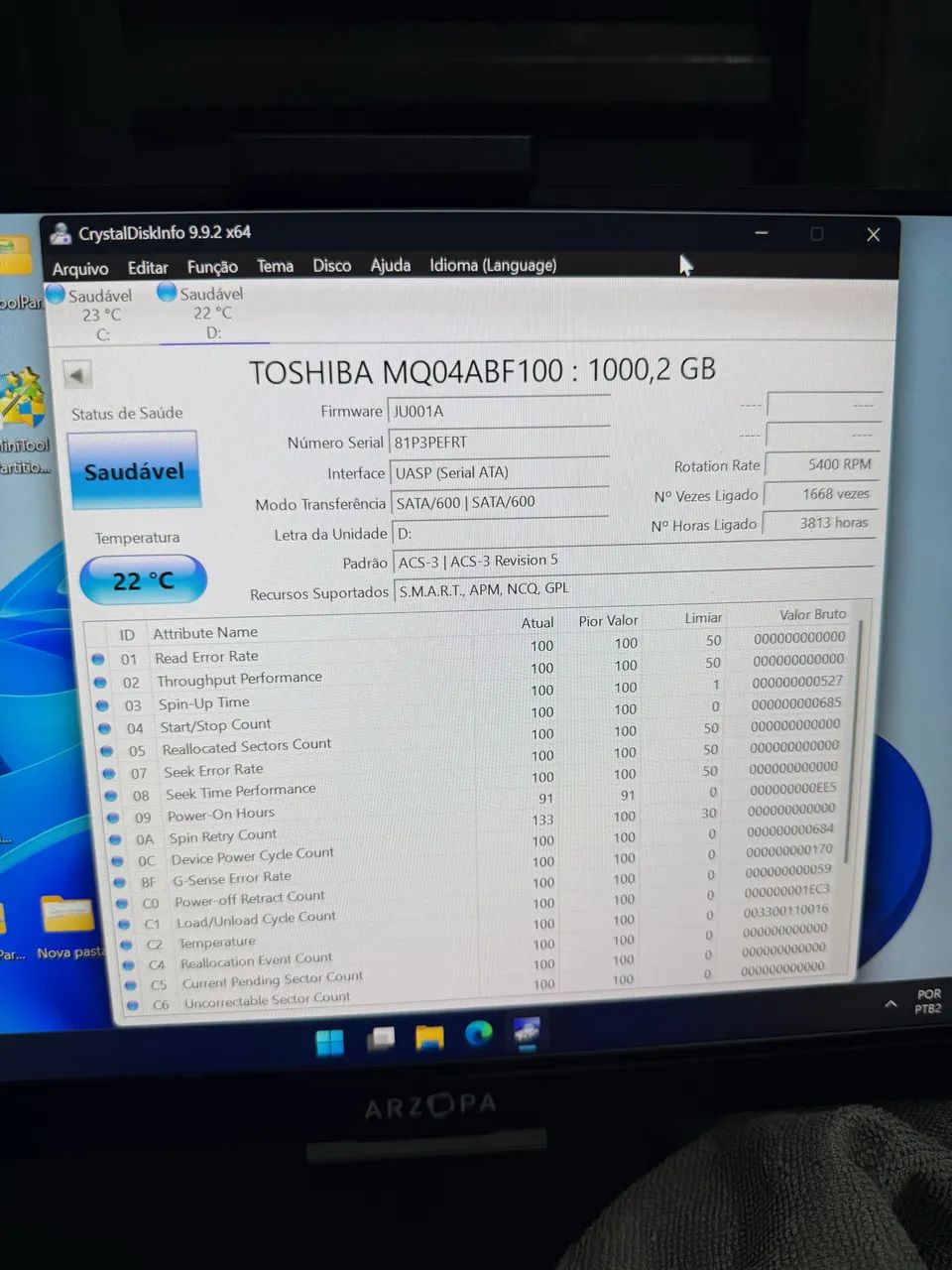
Task: Click the SATA/600 transfer mode field
Action: 500,502
